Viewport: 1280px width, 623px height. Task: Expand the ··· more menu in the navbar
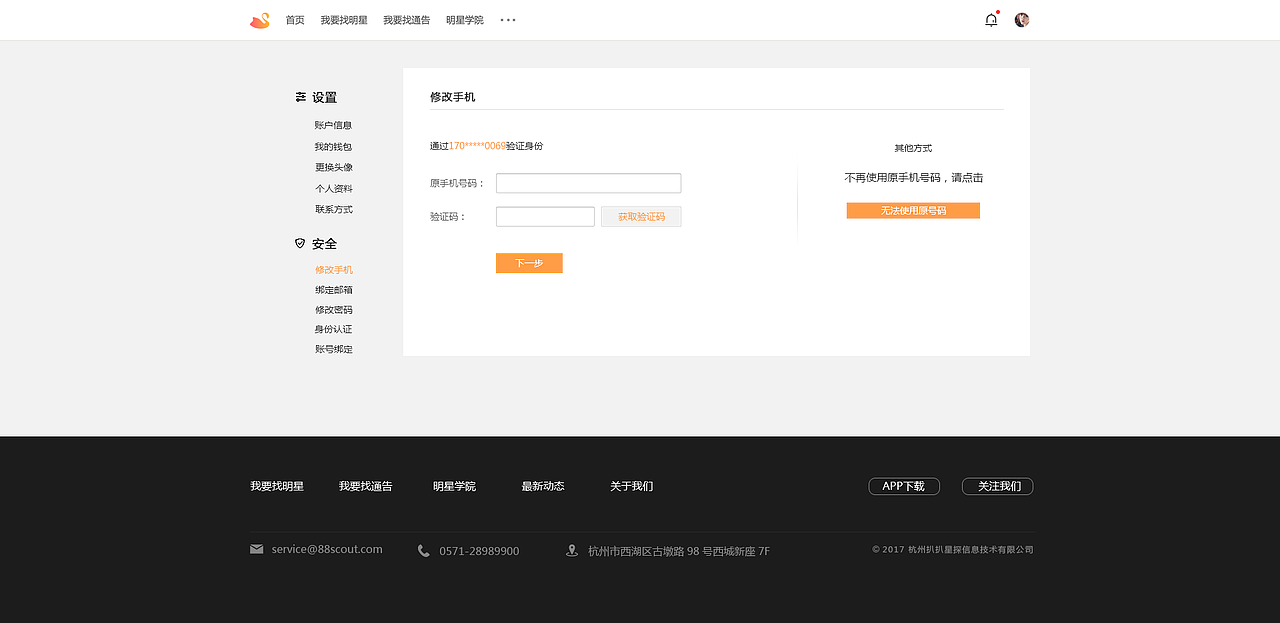tap(507, 19)
